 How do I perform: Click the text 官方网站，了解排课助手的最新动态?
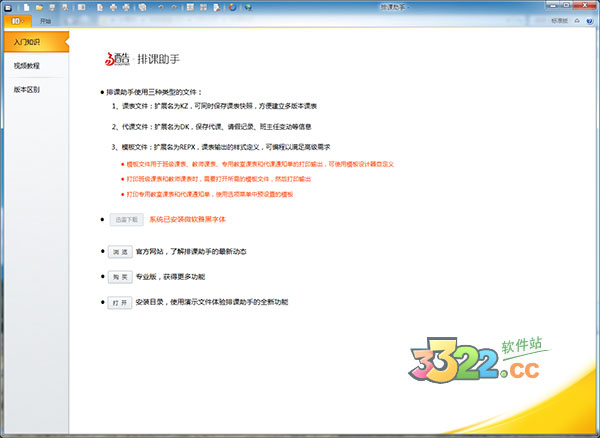(x=191, y=252)
